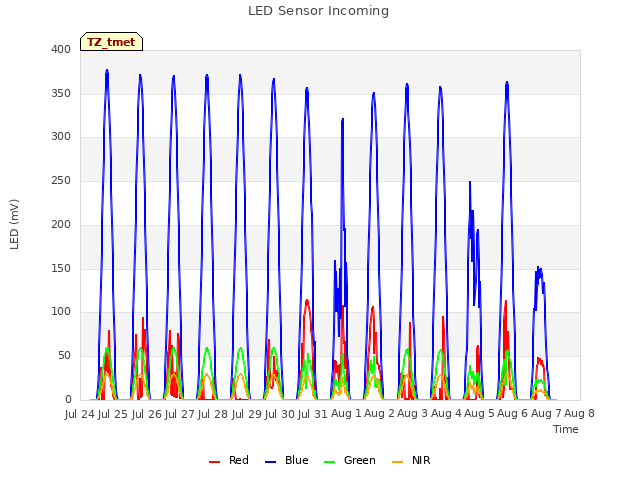The image size is (640, 480).
Task: Click the 150 y-axis tick value
Action: 61,269
